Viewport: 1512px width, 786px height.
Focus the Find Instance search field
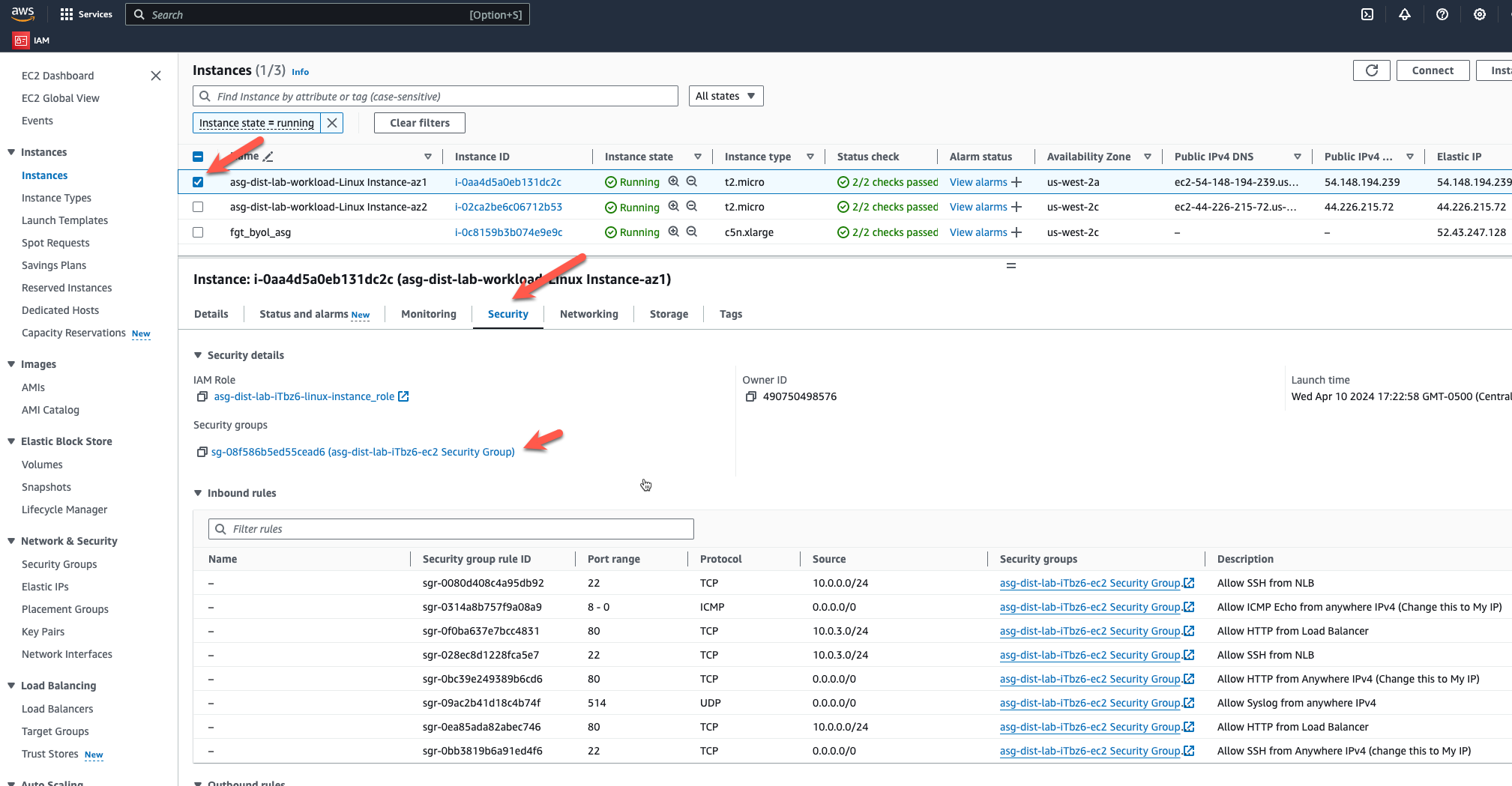point(436,96)
